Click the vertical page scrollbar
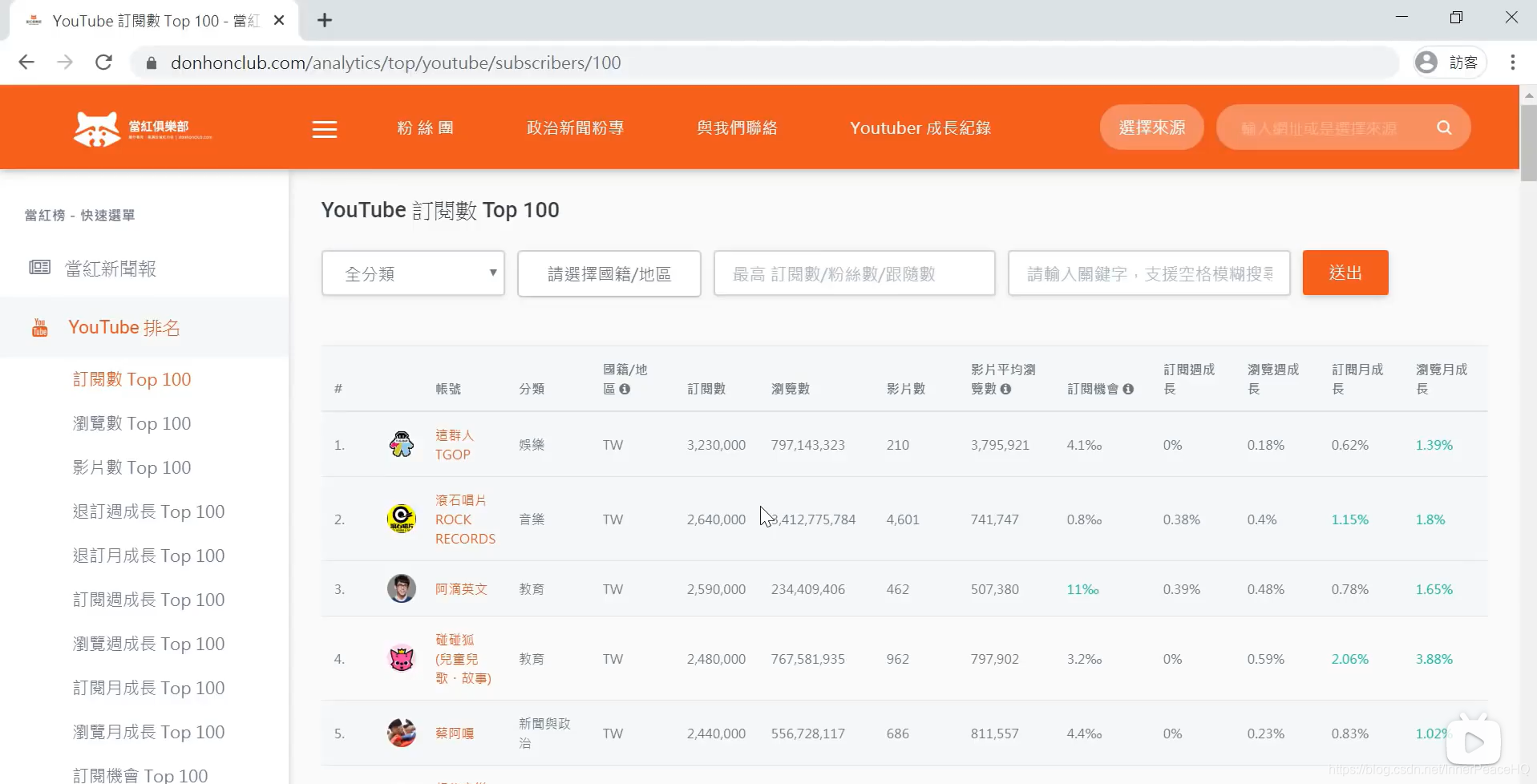1537x784 pixels. [1528, 136]
